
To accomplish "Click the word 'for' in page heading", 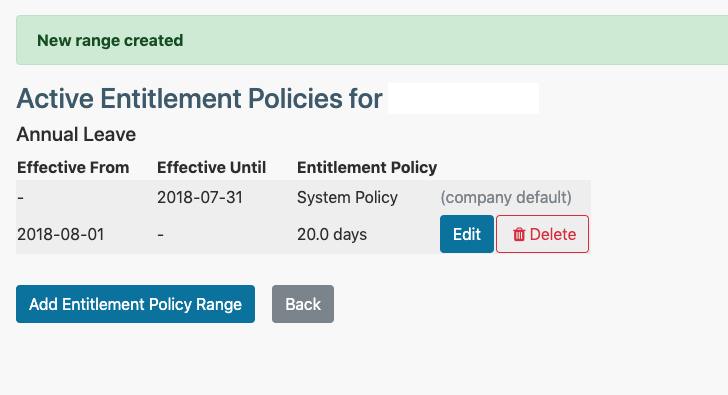I will tap(366, 98).
